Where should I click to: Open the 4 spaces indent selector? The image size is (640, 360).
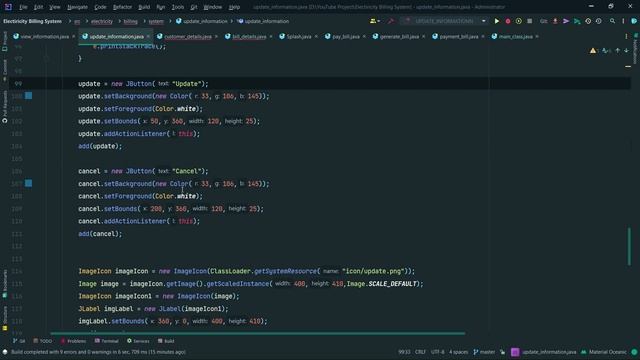click(x=458, y=352)
